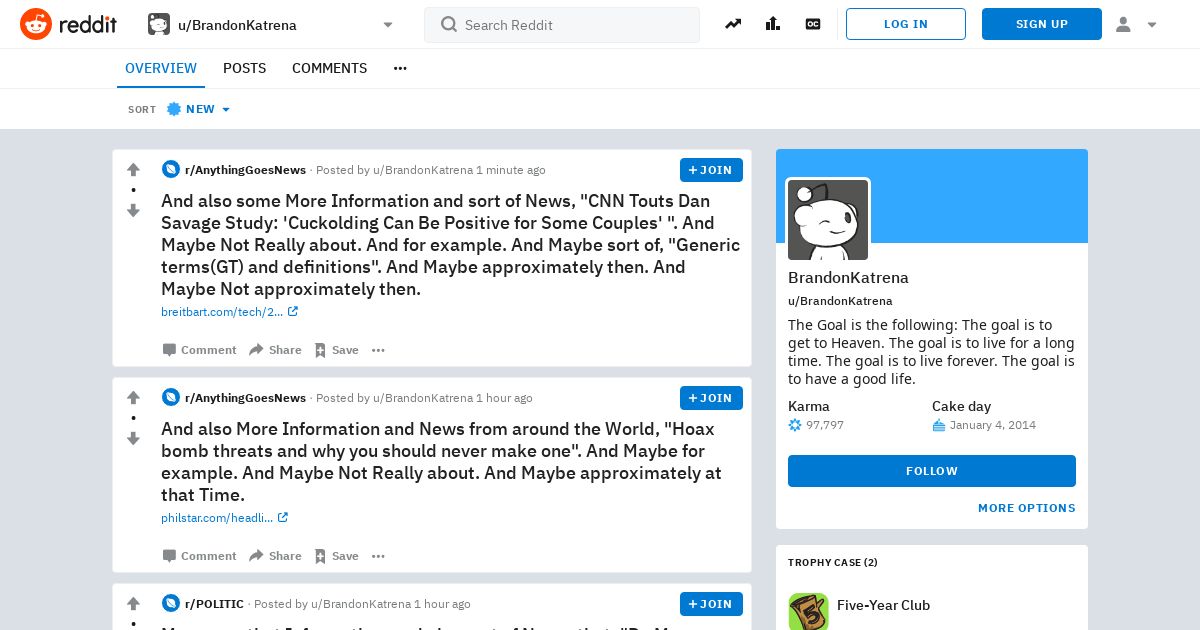This screenshot has height=630, width=1200.
Task: Click the Five-Year Club trophy icon
Action: [x=808, y=611]
